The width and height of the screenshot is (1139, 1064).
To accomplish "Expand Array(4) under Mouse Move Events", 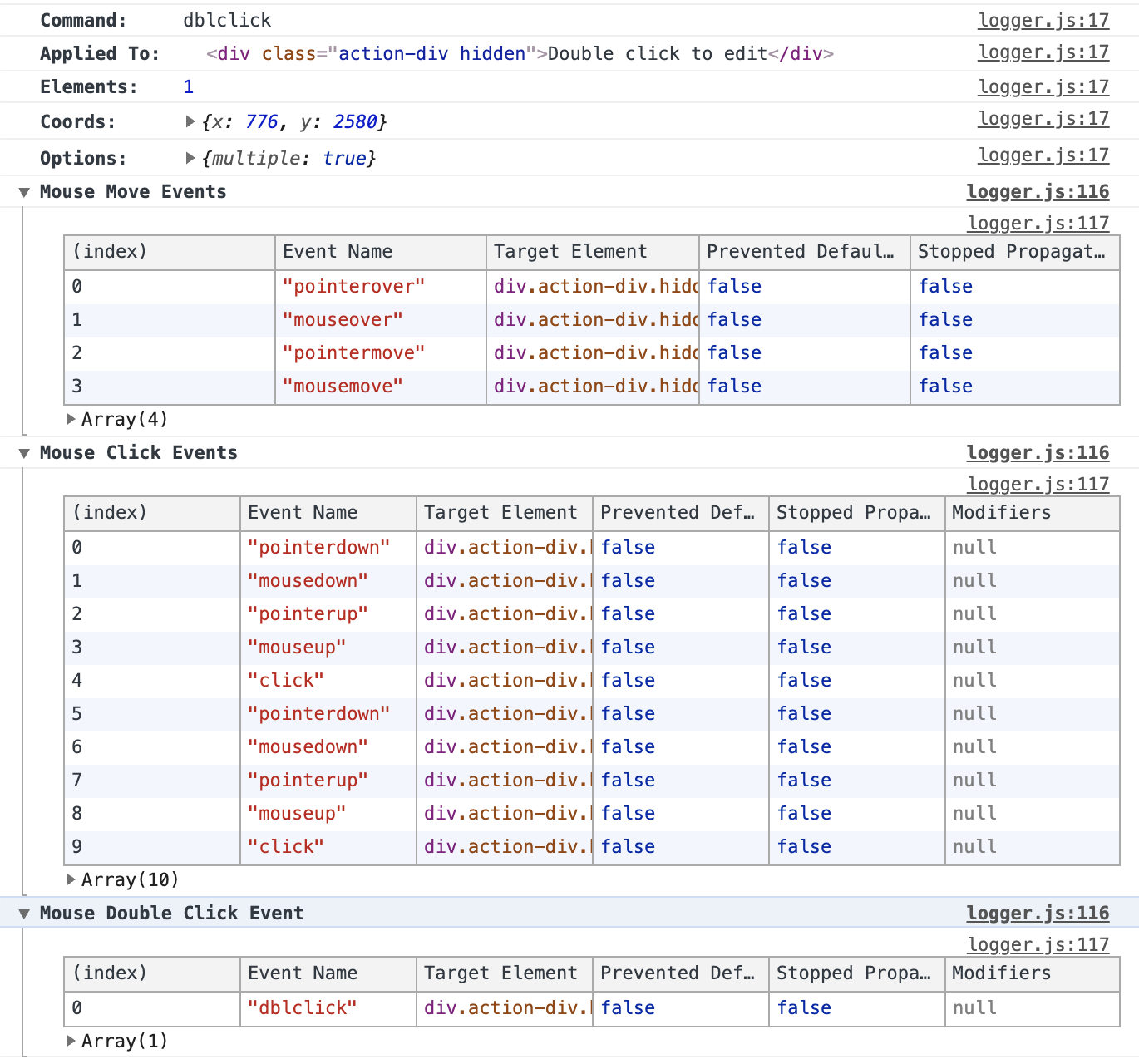I will [71, 419].
